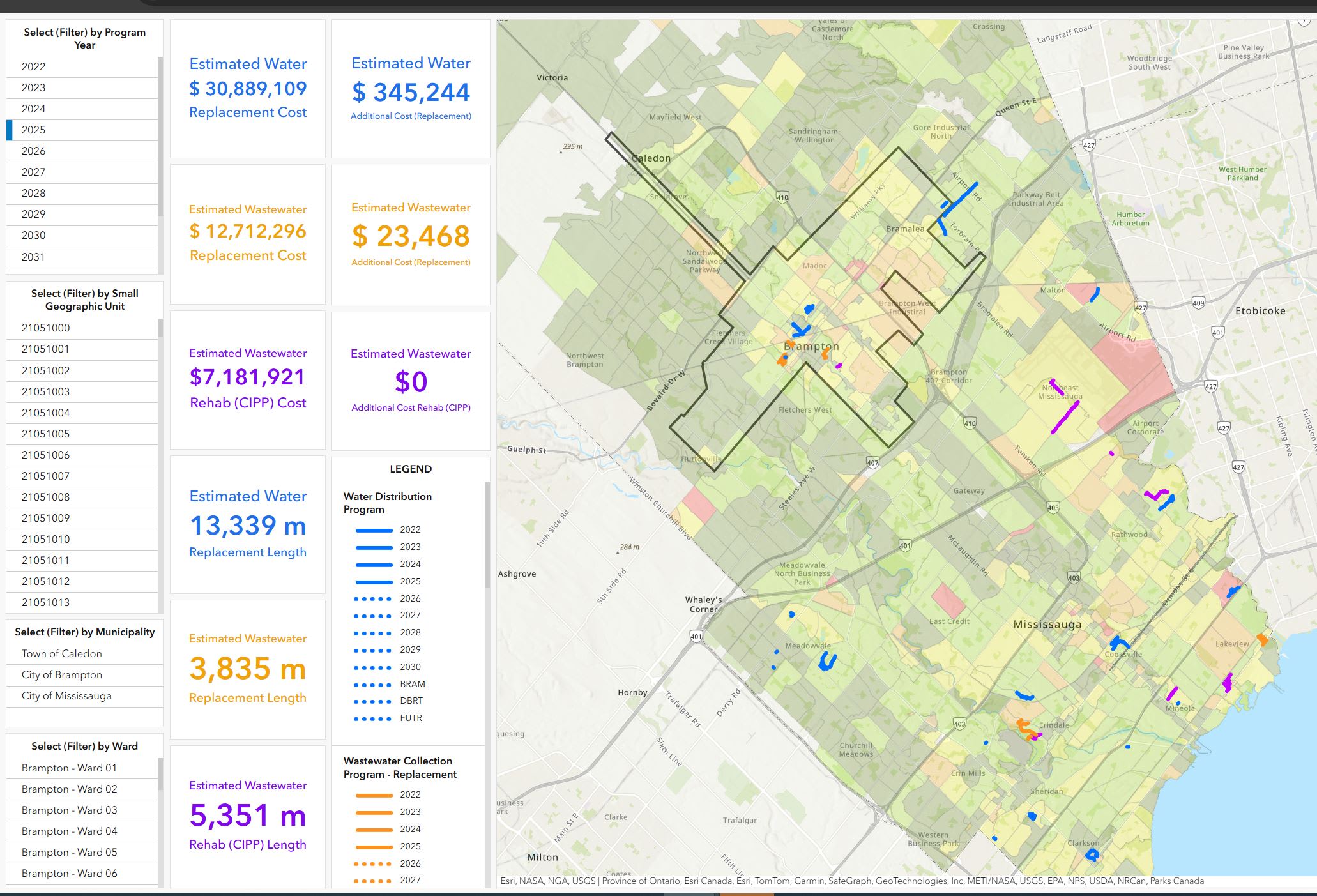This screenshot has height=896, width=1317.
Task: Click the Program Year list scrollbar
Action: [x=160, y=137]
